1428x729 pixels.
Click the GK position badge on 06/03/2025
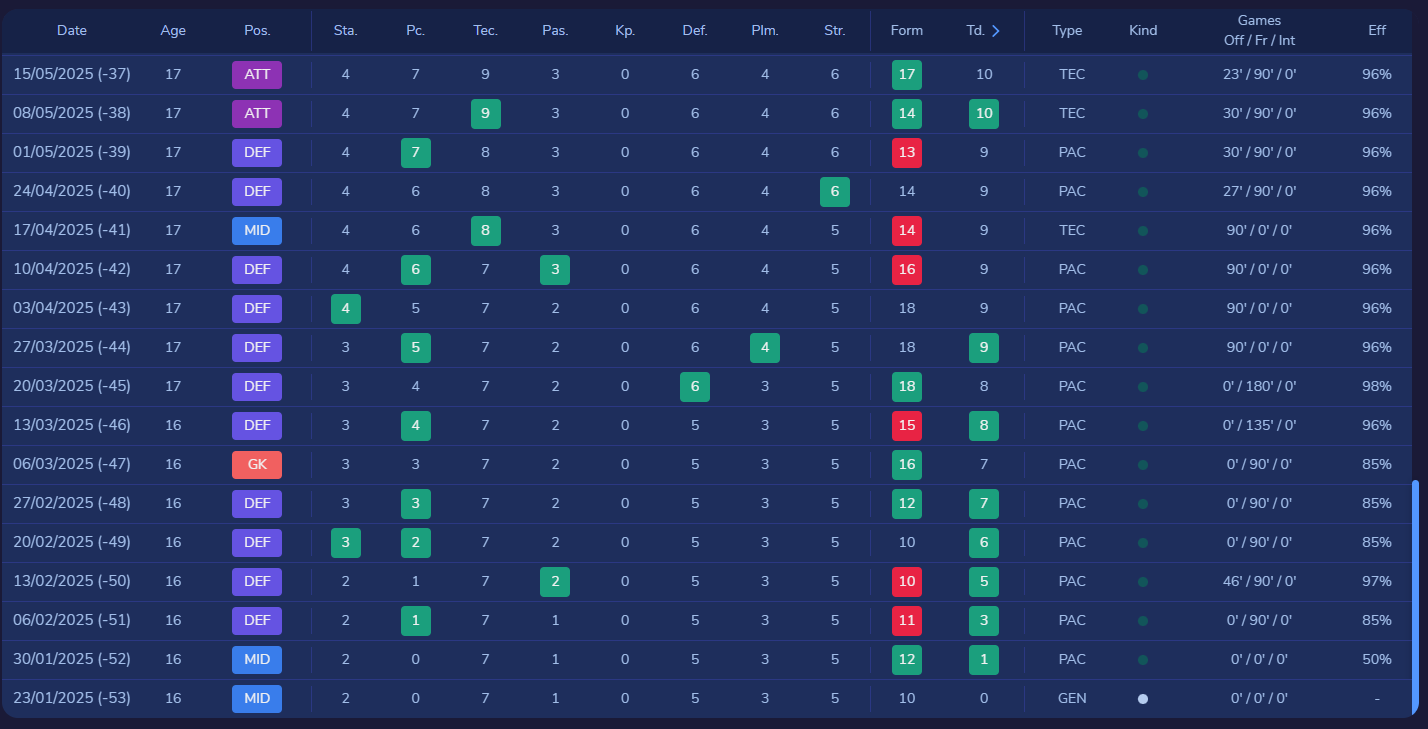(257, 465)
